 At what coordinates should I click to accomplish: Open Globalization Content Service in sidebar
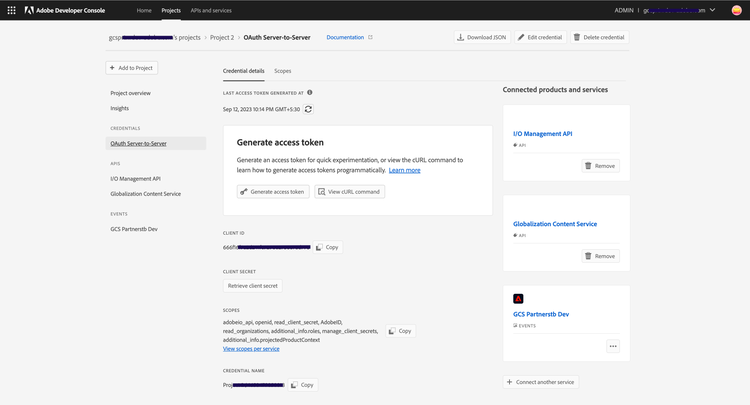(145, 194)
